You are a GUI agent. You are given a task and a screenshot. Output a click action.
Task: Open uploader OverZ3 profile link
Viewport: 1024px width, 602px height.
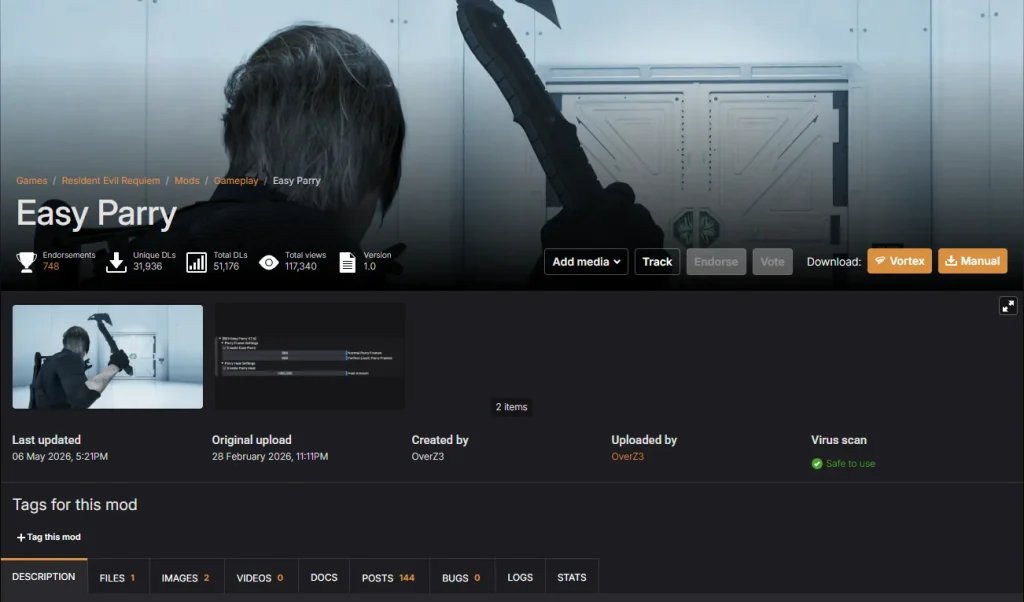(x=628, y=456)
